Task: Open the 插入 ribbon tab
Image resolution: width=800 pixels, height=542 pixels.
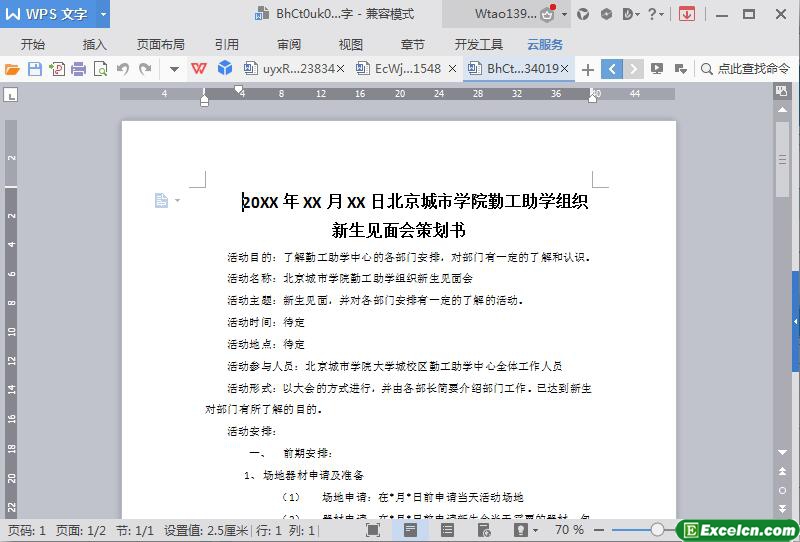Action: pos(94,44)
